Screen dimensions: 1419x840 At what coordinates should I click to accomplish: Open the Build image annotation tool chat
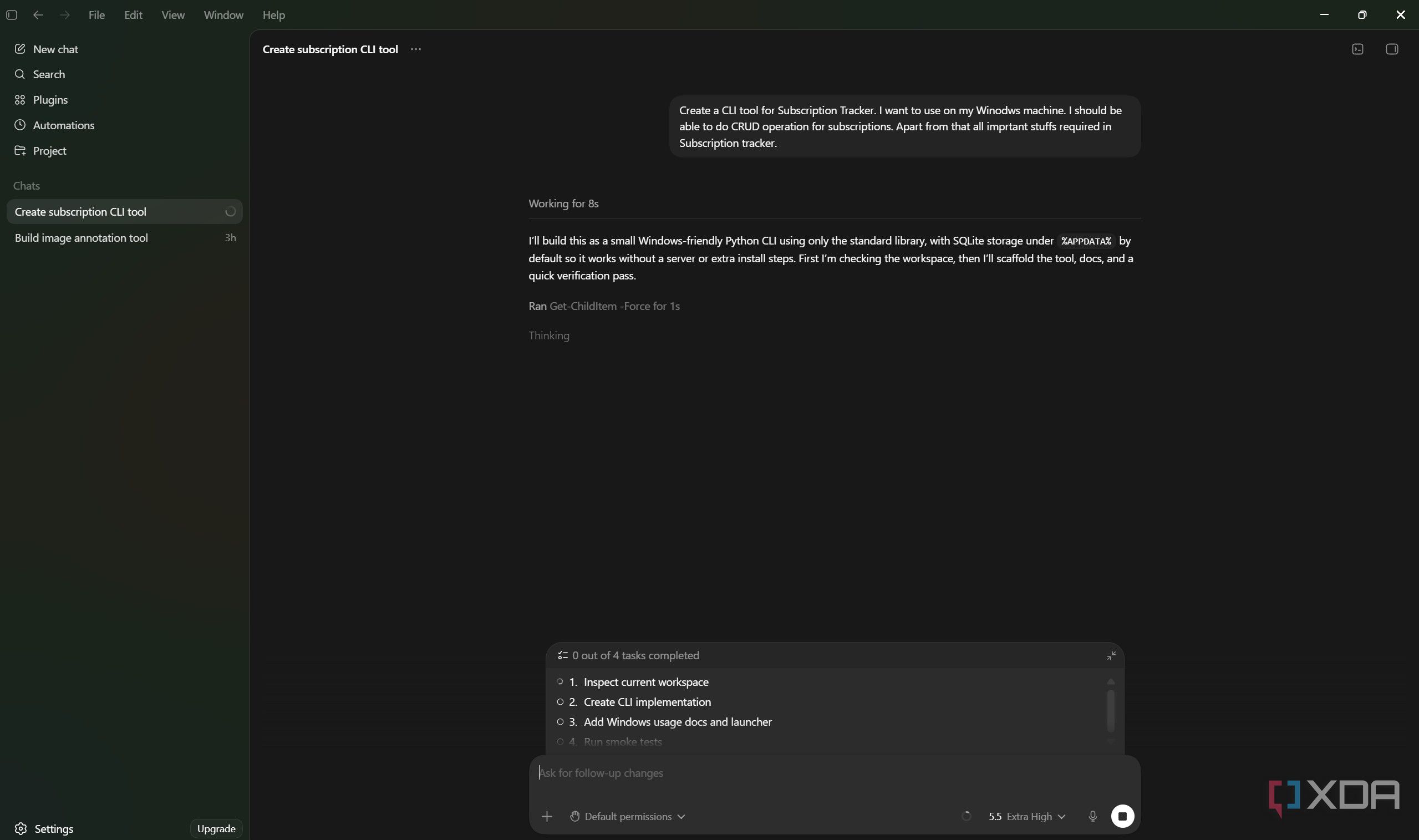click(125, 238)
